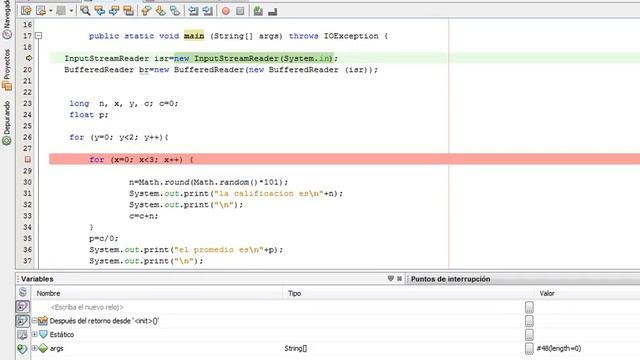Click the Find Next Occurrence icon

point(114,11)
